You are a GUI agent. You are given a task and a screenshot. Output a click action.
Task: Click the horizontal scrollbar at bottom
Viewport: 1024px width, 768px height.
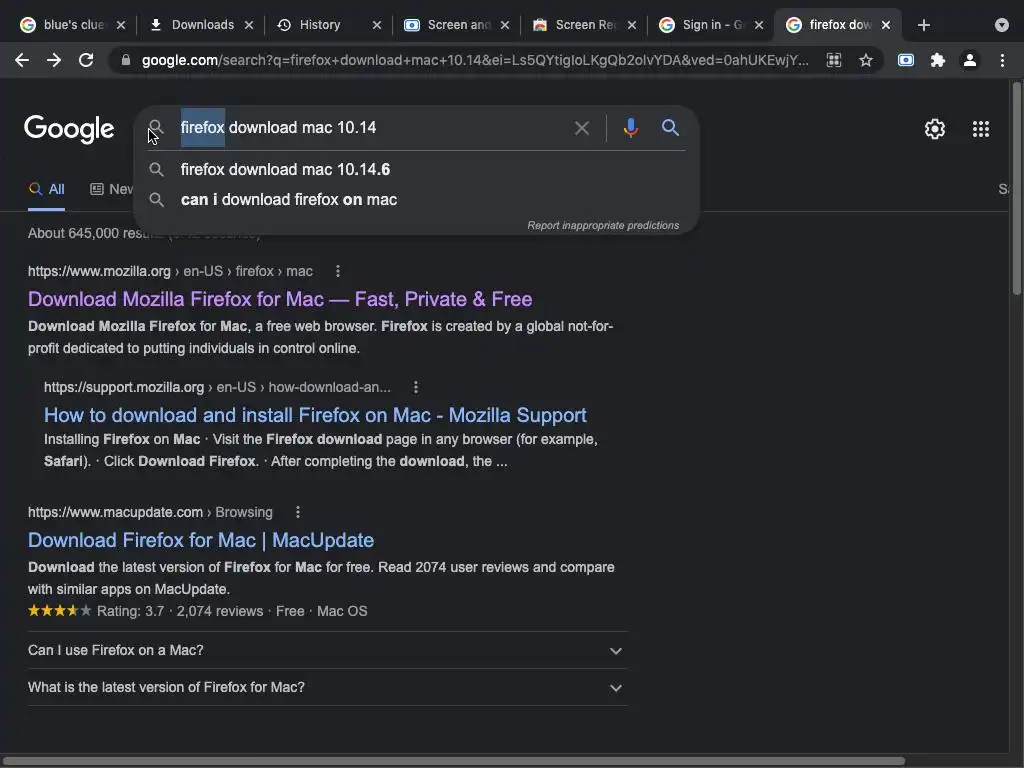tap(453, 761)
